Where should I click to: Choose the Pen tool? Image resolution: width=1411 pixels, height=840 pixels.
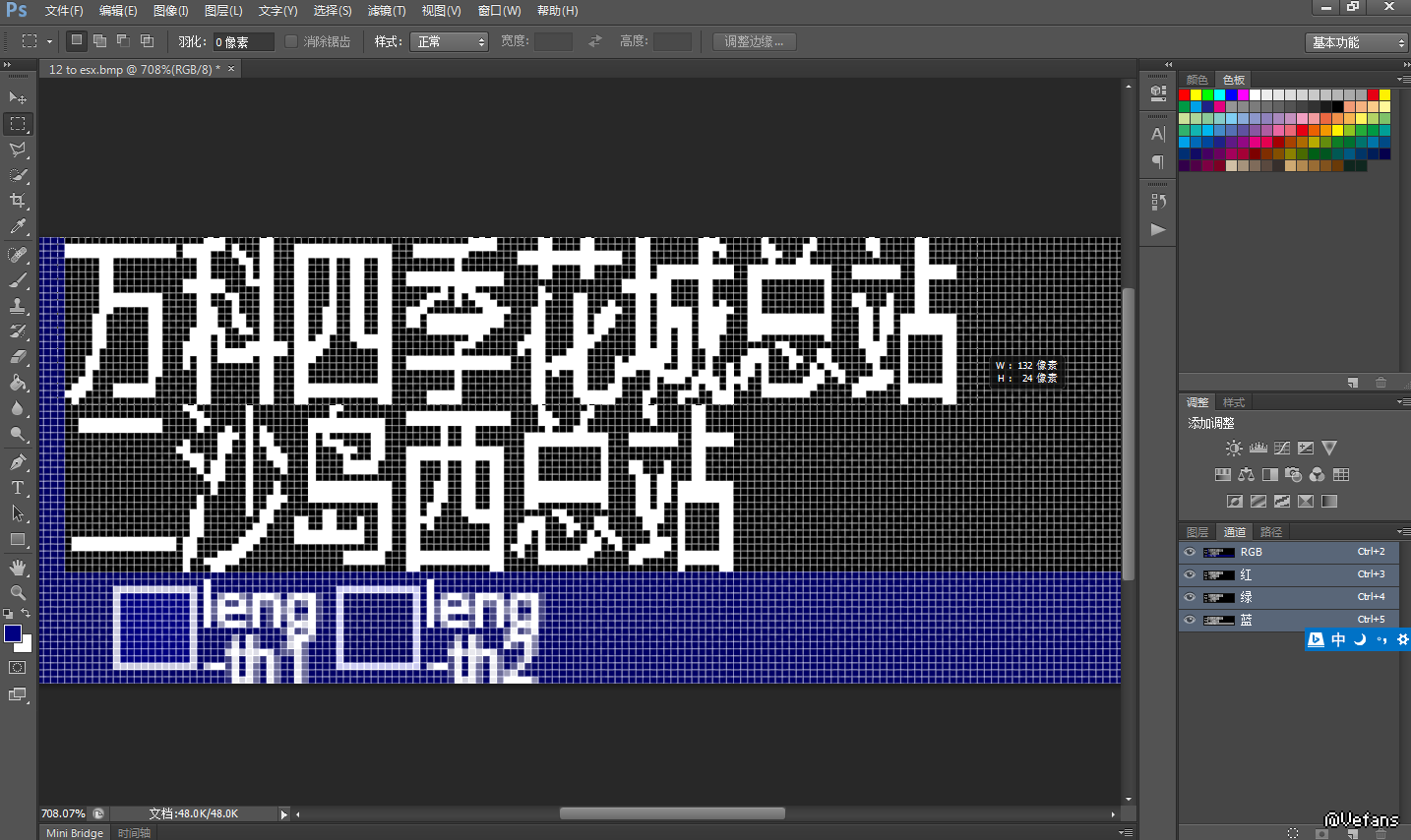tap(18, 462)
